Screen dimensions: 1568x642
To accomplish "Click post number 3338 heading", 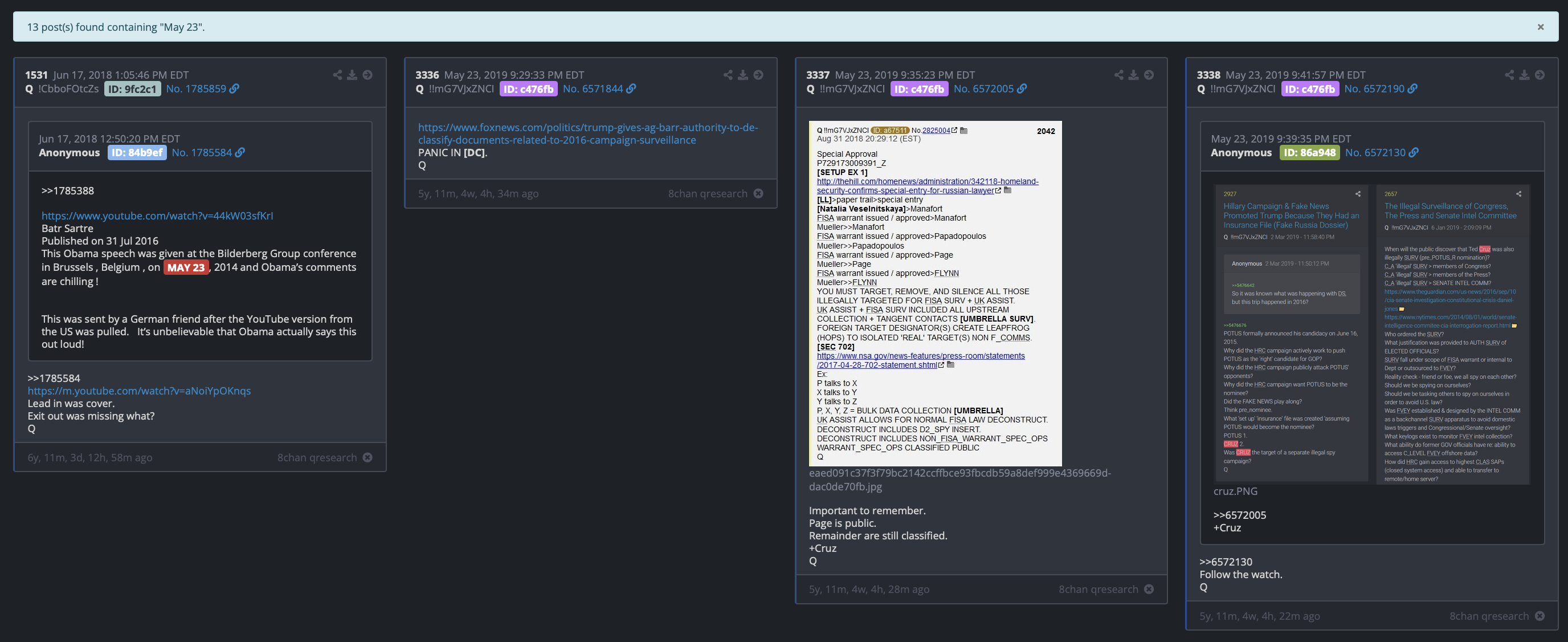I will (1208, 75).
